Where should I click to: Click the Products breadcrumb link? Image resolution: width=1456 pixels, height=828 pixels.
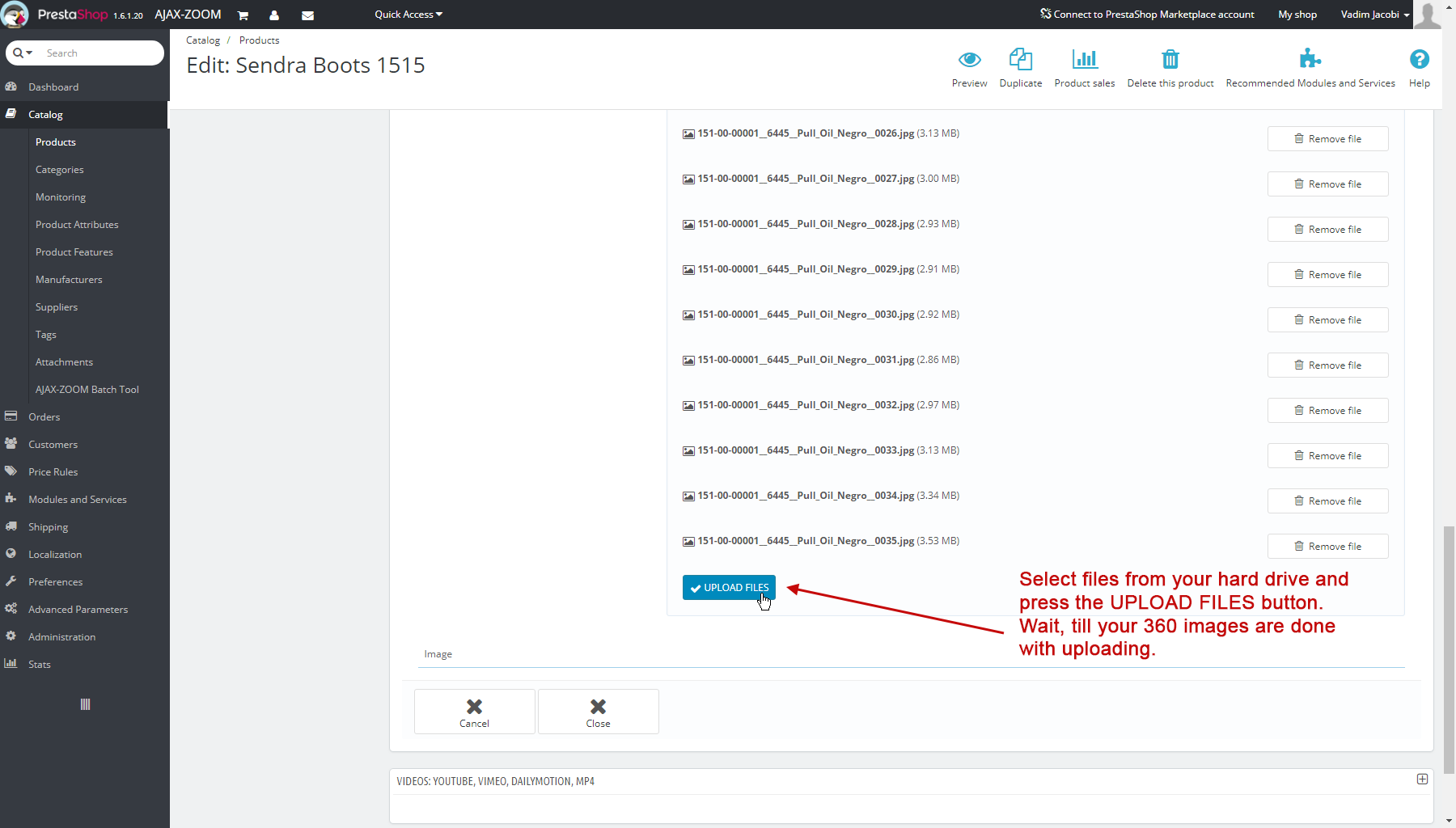coord(259,40)
